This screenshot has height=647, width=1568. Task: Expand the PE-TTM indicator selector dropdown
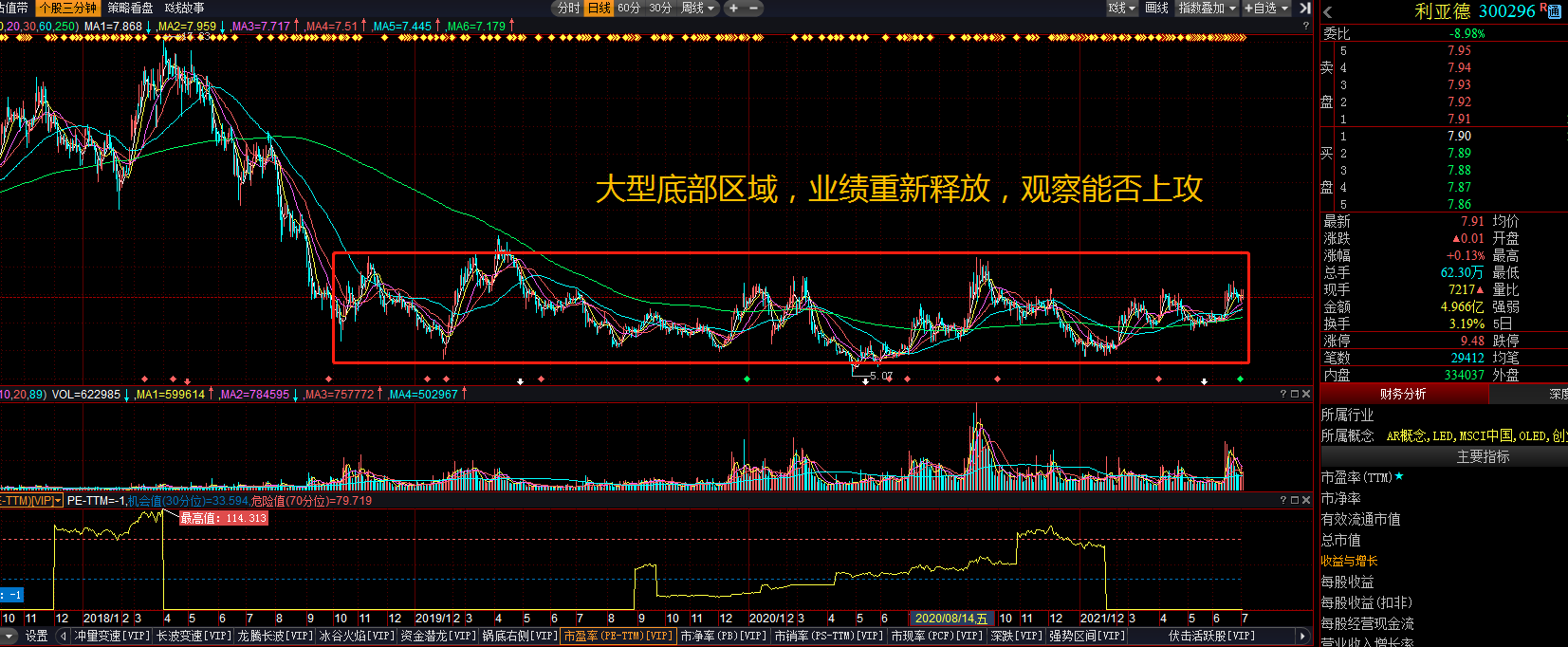tap(58, 500)
